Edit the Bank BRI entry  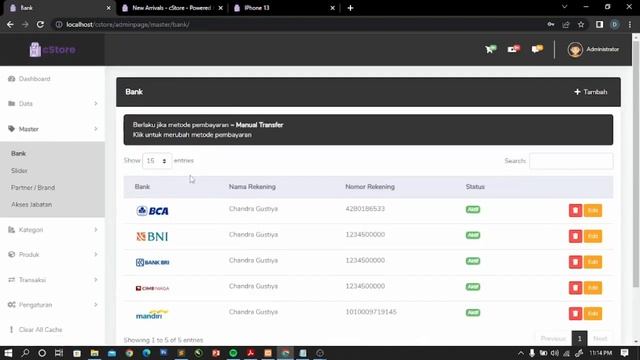click(593, 262)
